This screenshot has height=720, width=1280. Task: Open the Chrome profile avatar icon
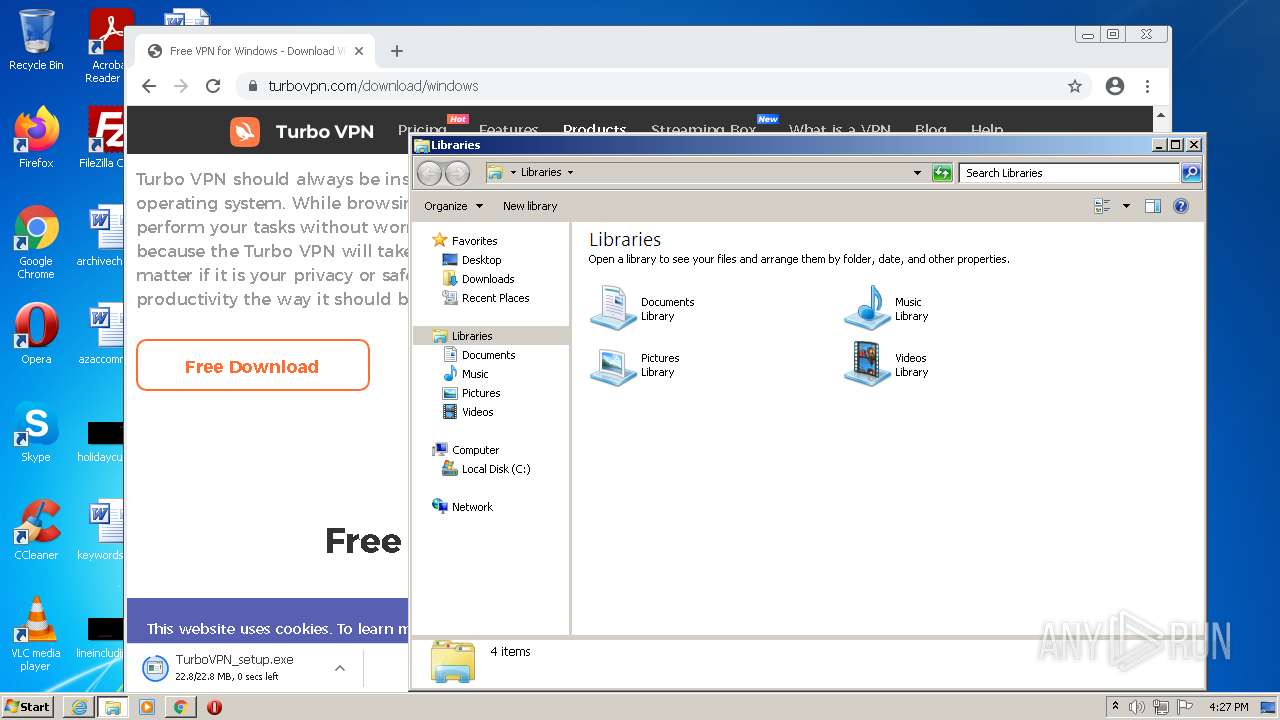tap(1115, 86)
